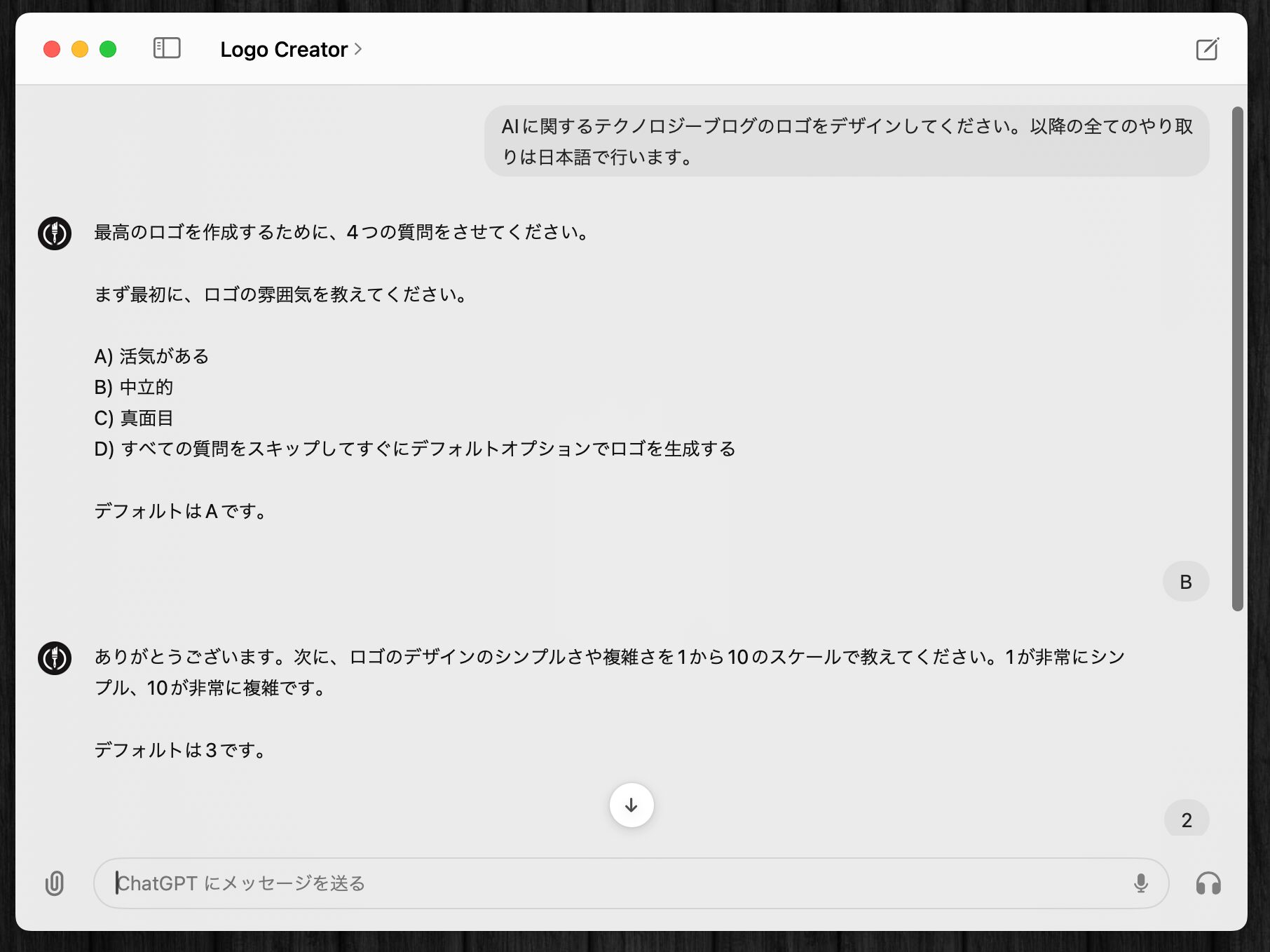Expand the chevron next to Logo Creator
This screenshot has width=1270, height=952.
(x=358, y=49)
